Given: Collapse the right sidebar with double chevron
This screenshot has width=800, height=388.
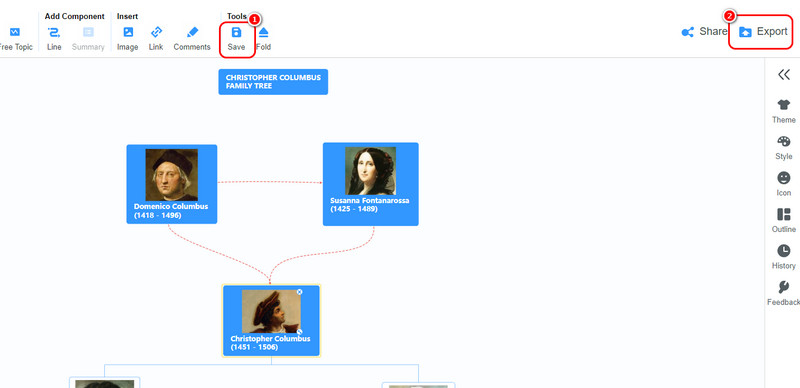Looking at the screenshot, I should pos(784,75).
